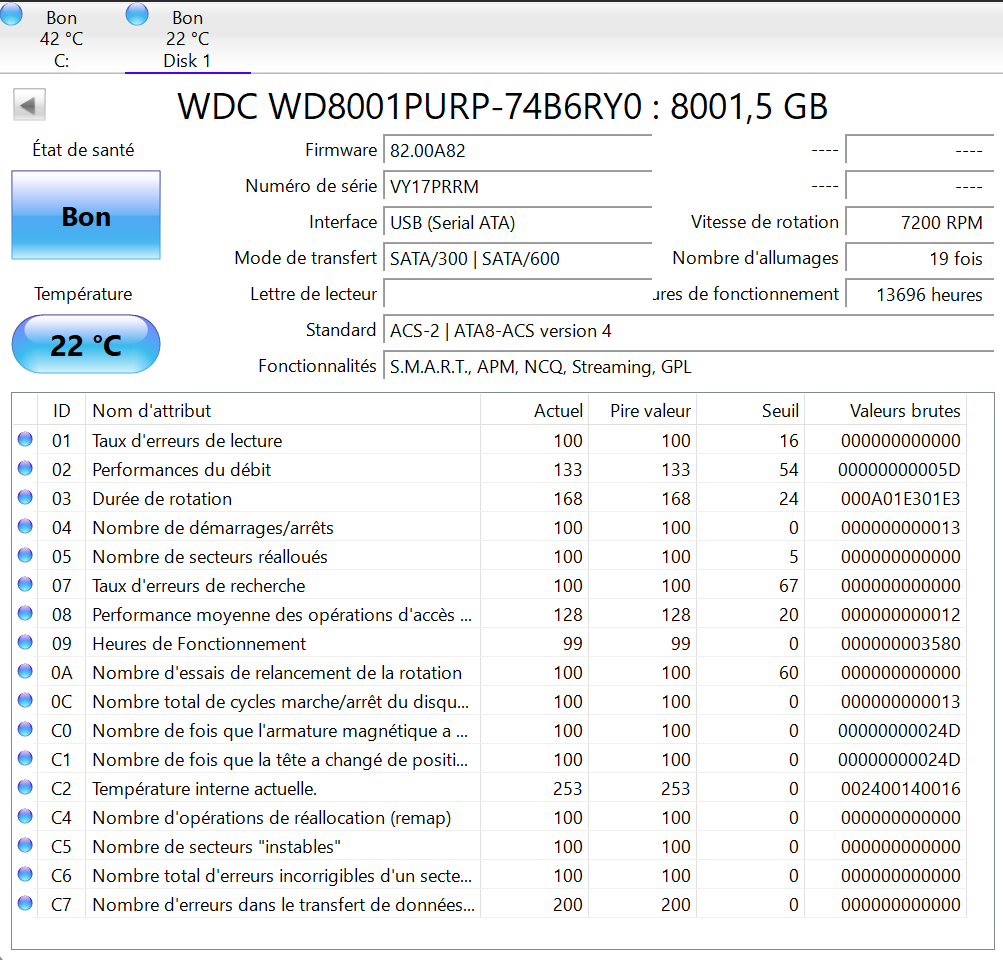Click status dot for attribute C4

pyautogui.click(x=25, y=816)
